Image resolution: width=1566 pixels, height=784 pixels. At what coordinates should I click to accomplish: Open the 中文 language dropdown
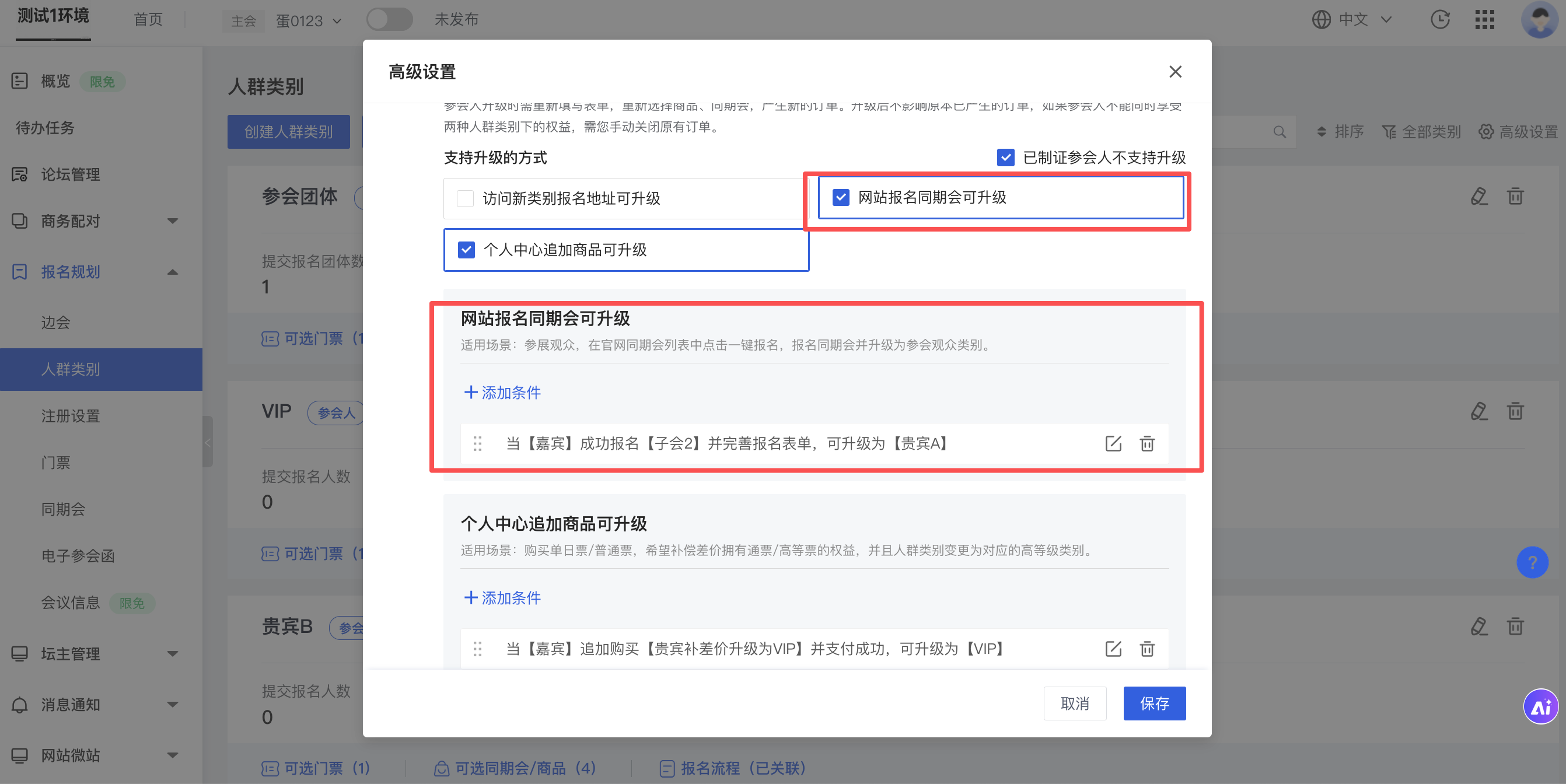(x=1352, y=19)
